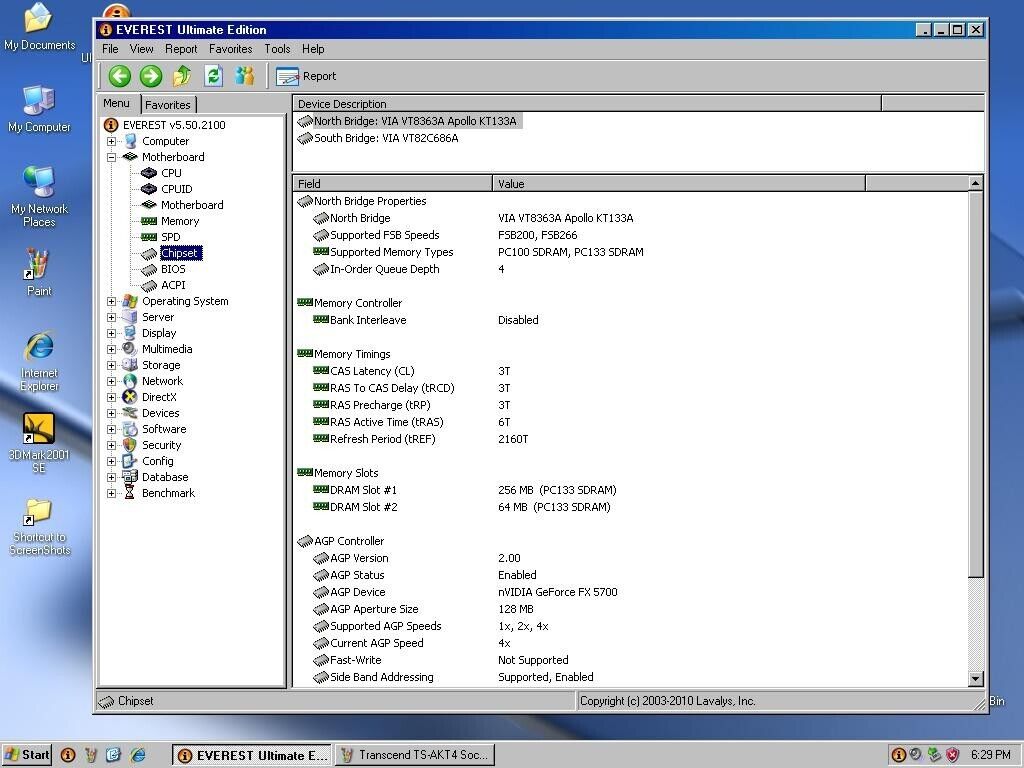Open the Paint desktop shortcut

coord(39,272)
